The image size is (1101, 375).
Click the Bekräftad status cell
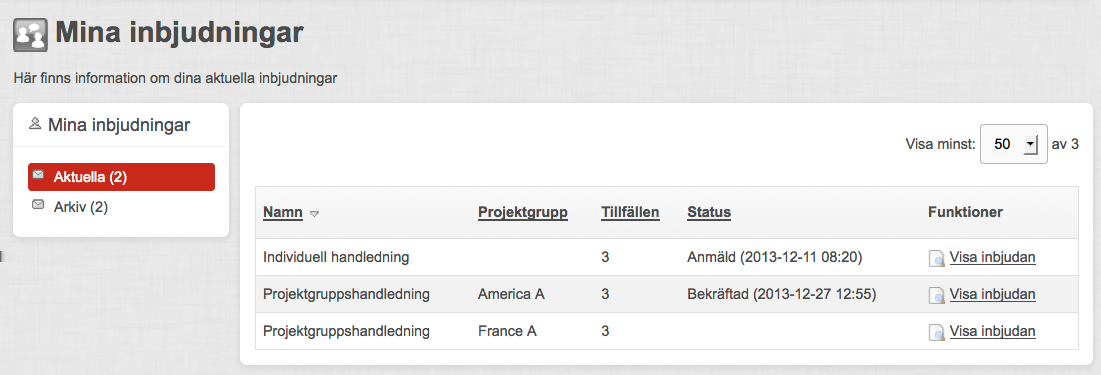pos(782,294)
